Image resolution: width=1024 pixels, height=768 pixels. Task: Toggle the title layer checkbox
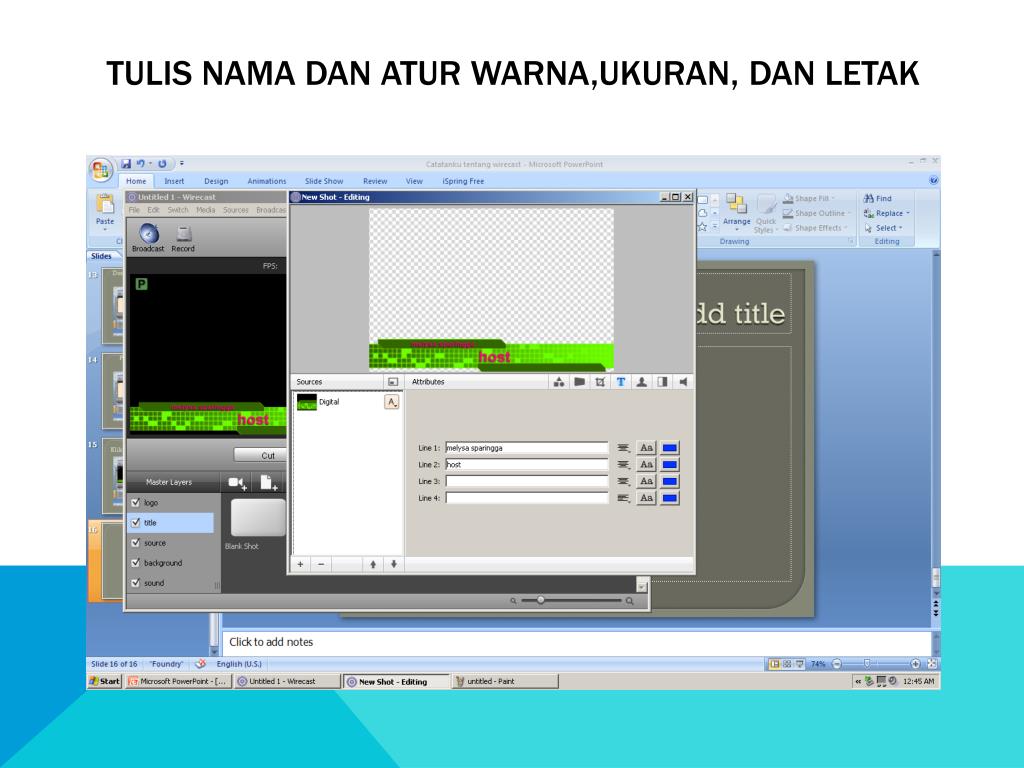tap(136, 522)
